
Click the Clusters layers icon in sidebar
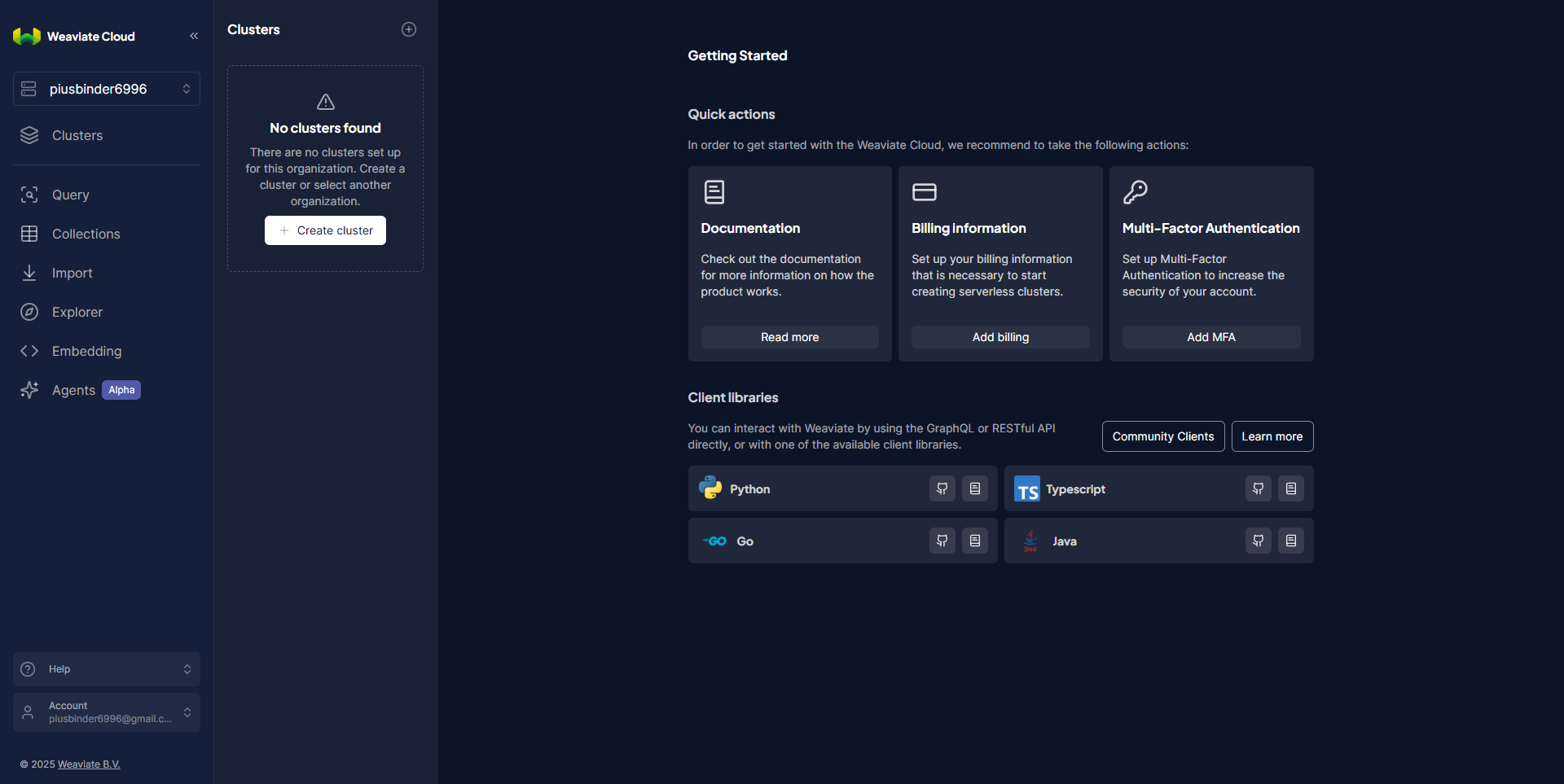(29, 135)
